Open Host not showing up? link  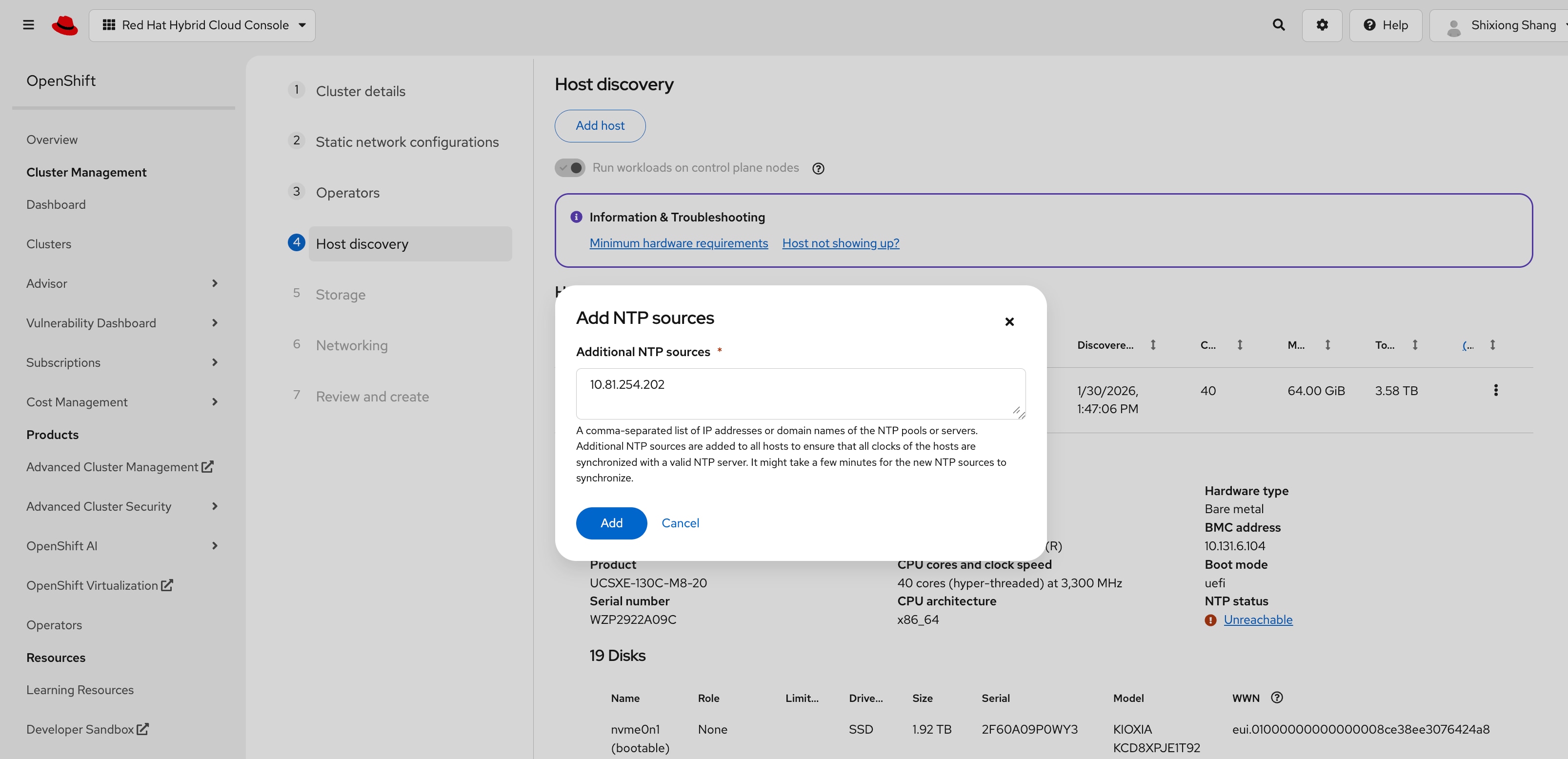[x=841, y=243]
